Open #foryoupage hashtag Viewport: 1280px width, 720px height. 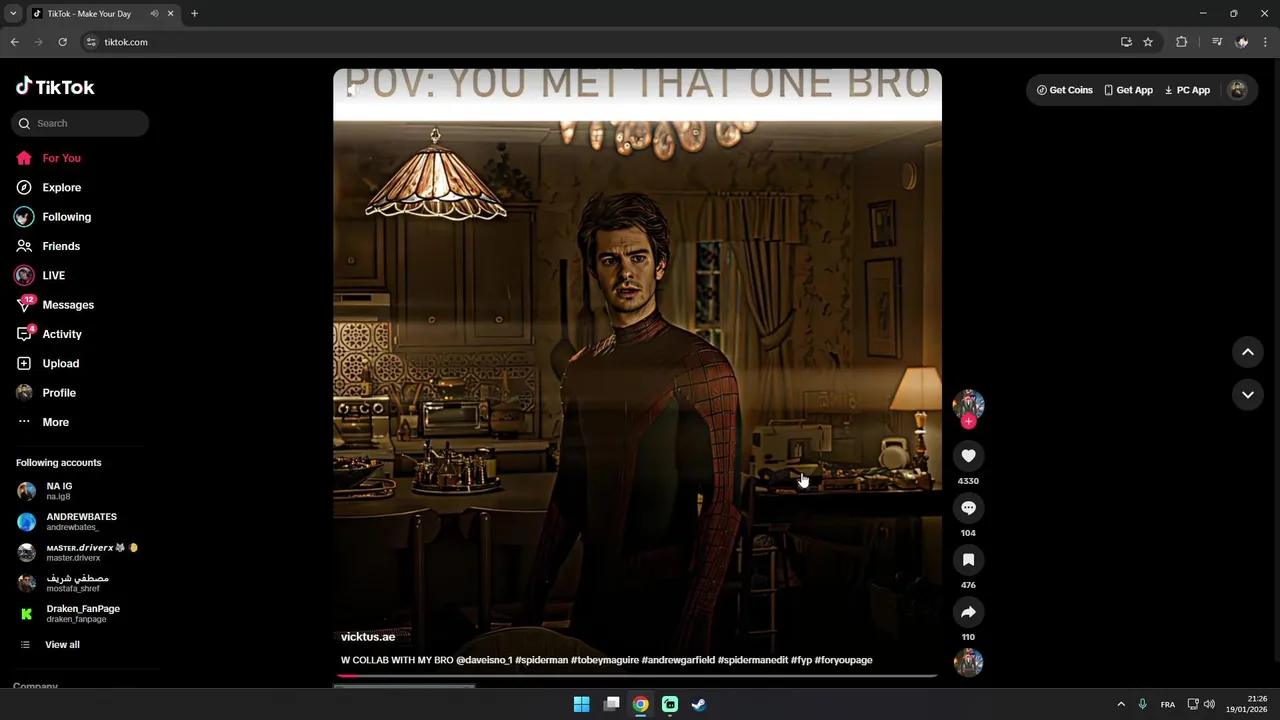(843, 660)
